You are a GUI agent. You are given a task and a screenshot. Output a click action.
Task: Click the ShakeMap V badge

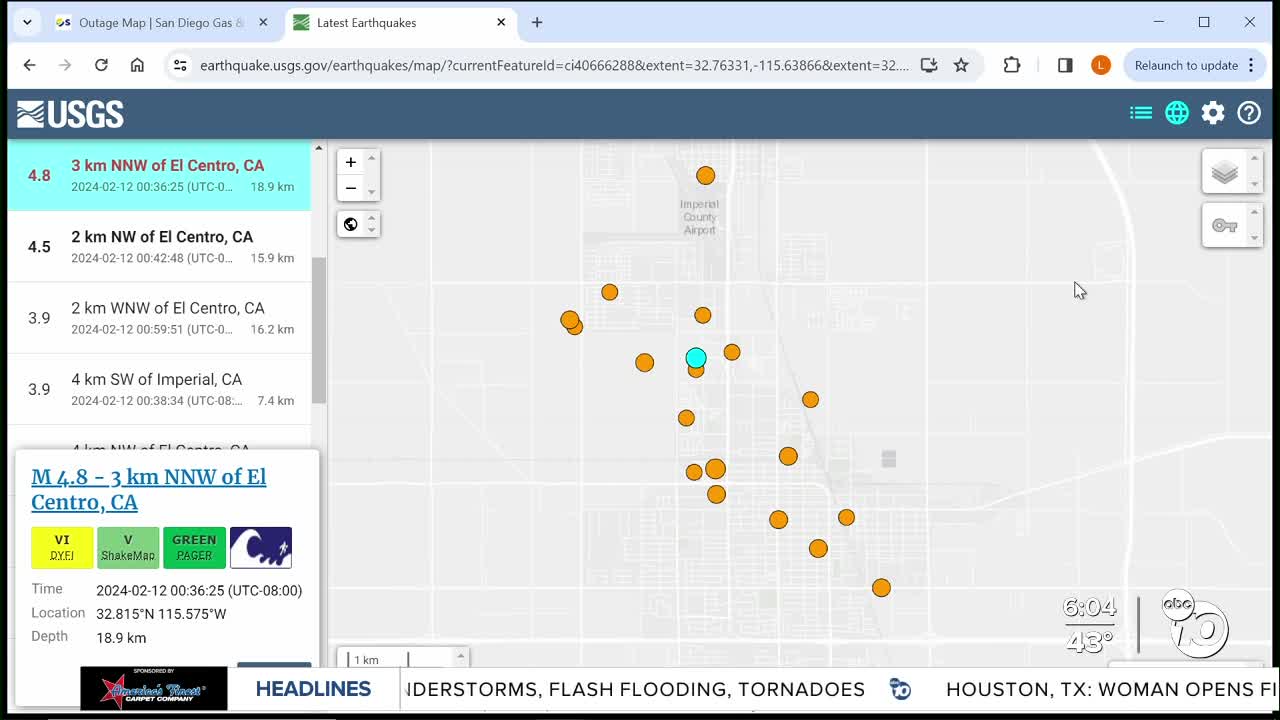(x=128, y=547)
